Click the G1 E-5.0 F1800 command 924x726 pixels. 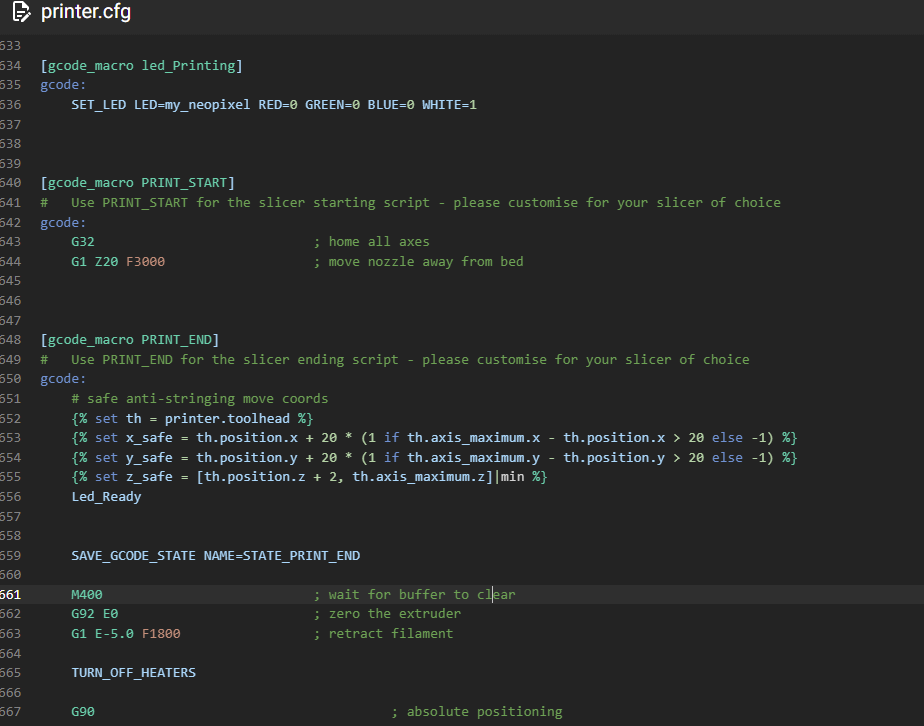pyautogui.click(x=126, y=634)
